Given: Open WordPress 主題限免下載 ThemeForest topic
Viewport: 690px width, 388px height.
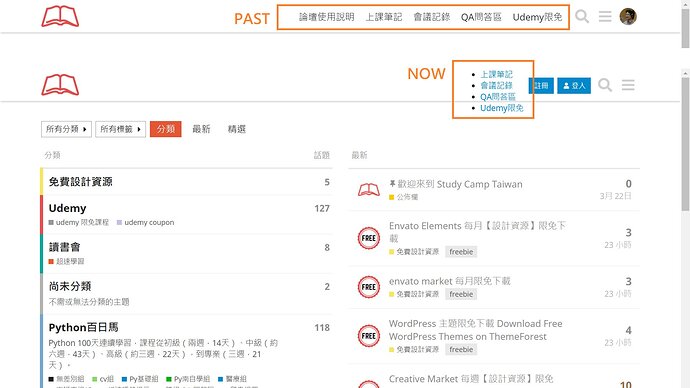Looking at the screenshot, I should coord(476,330).
